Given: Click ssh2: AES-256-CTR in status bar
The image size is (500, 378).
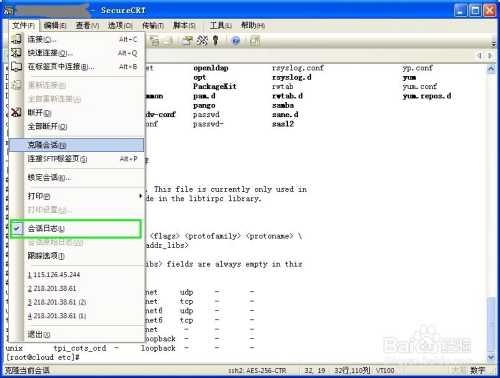Looking at the screenshot, I should (257, 370).
